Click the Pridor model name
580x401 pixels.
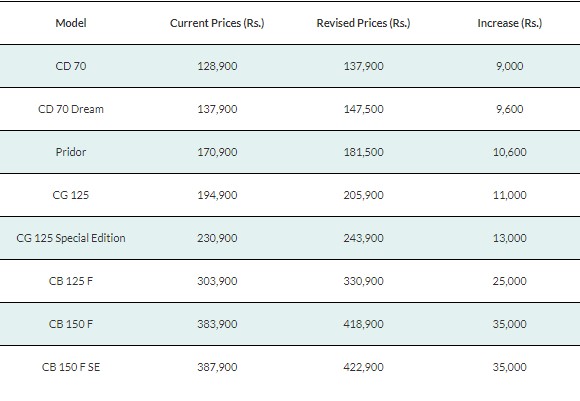click(x=71, y=152)
